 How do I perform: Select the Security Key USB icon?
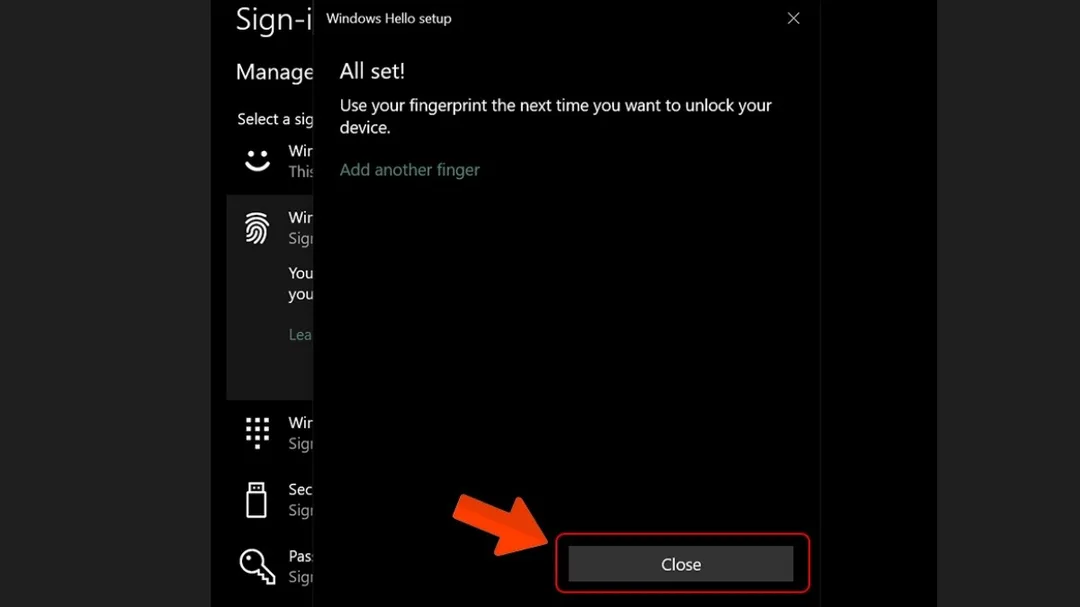tap(256, 500)
